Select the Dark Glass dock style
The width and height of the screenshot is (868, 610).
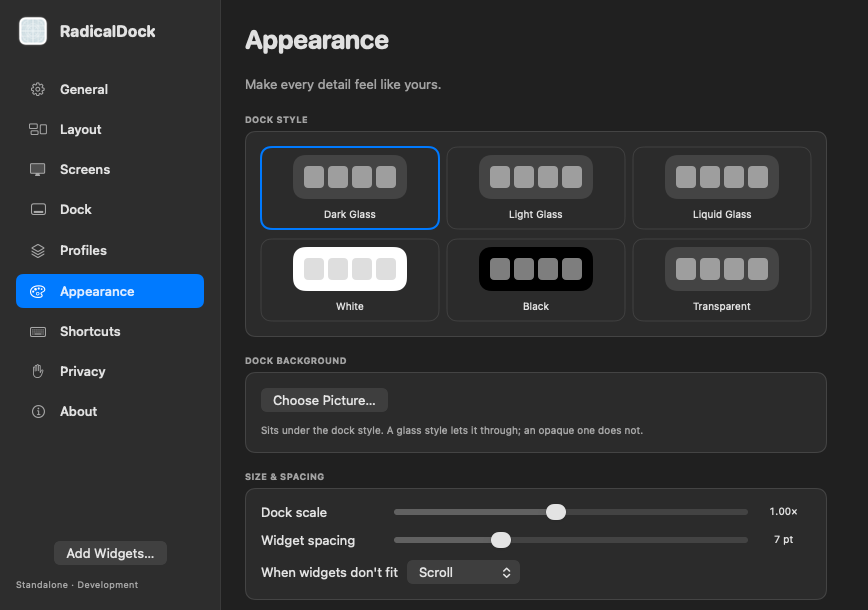tap(350, 188)
